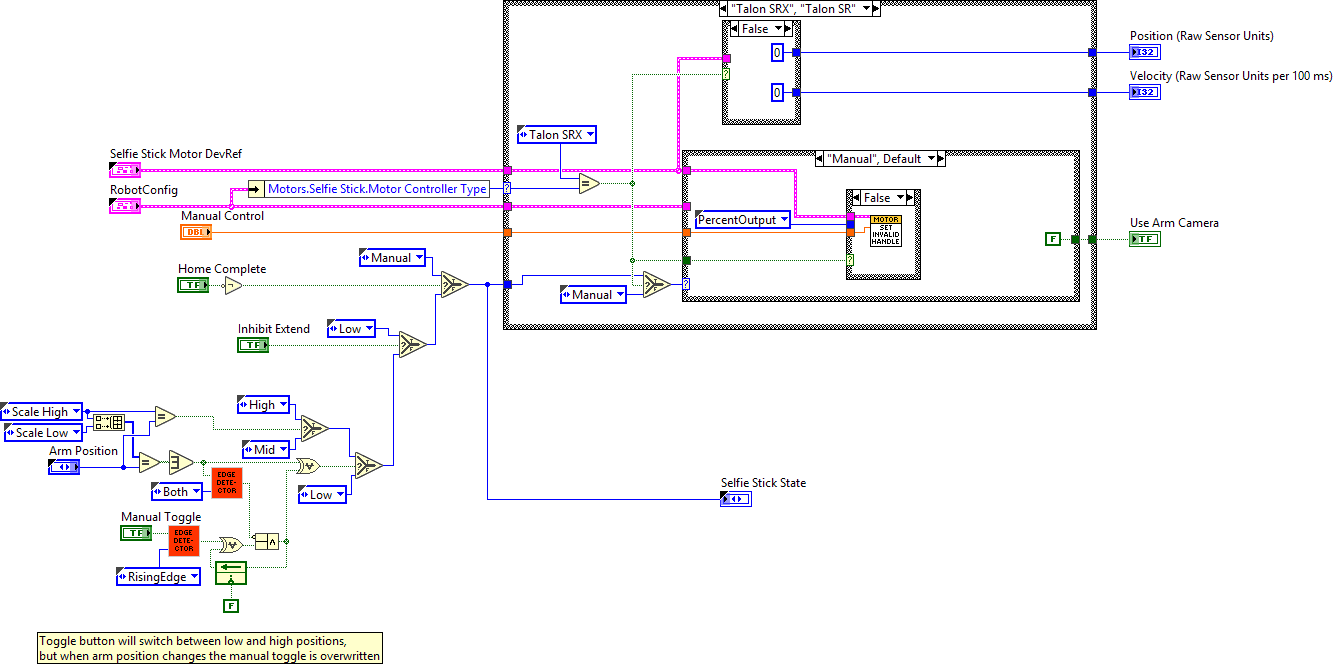Select the Position I32 indicator terminal

click(x=1145, y=52)
